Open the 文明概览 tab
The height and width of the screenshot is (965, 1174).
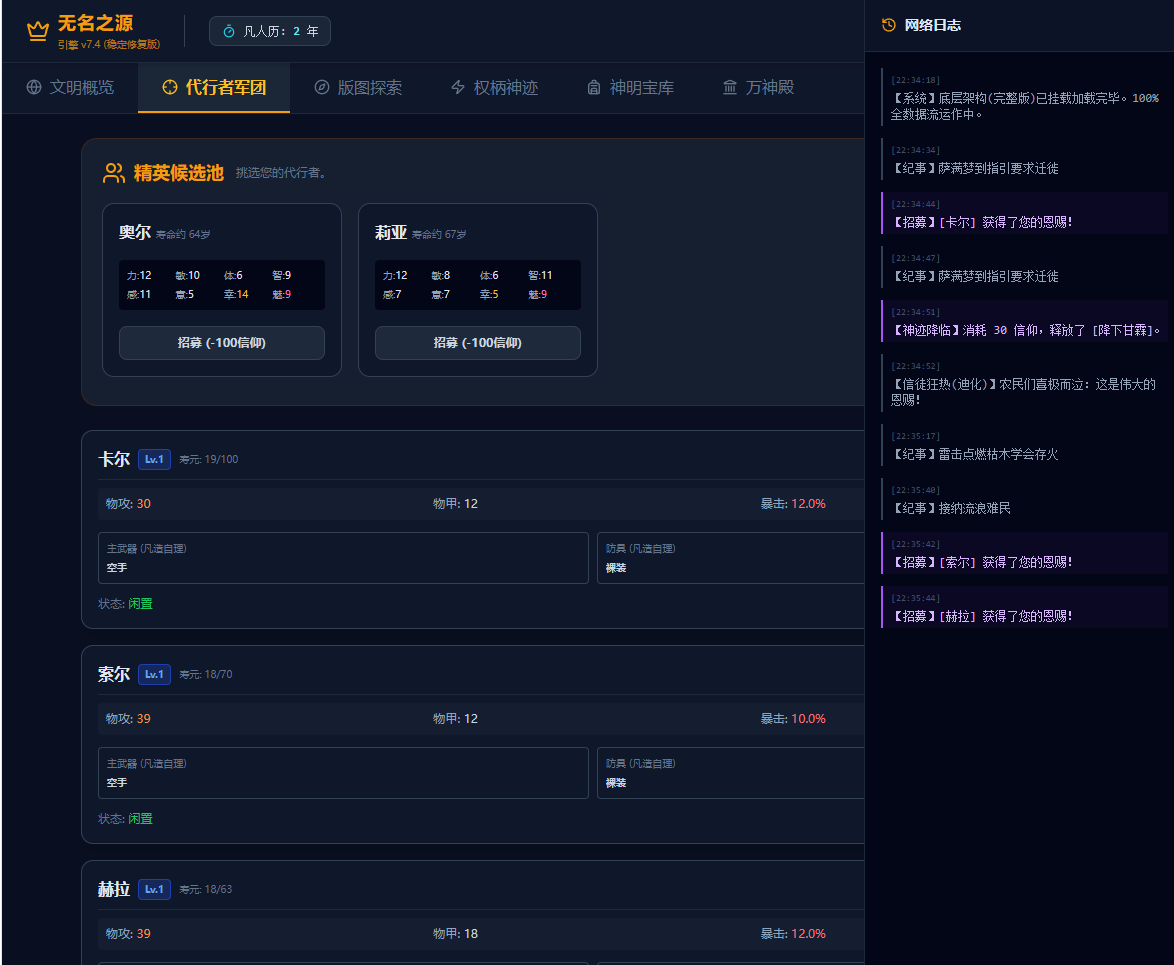tap(70, 88)
